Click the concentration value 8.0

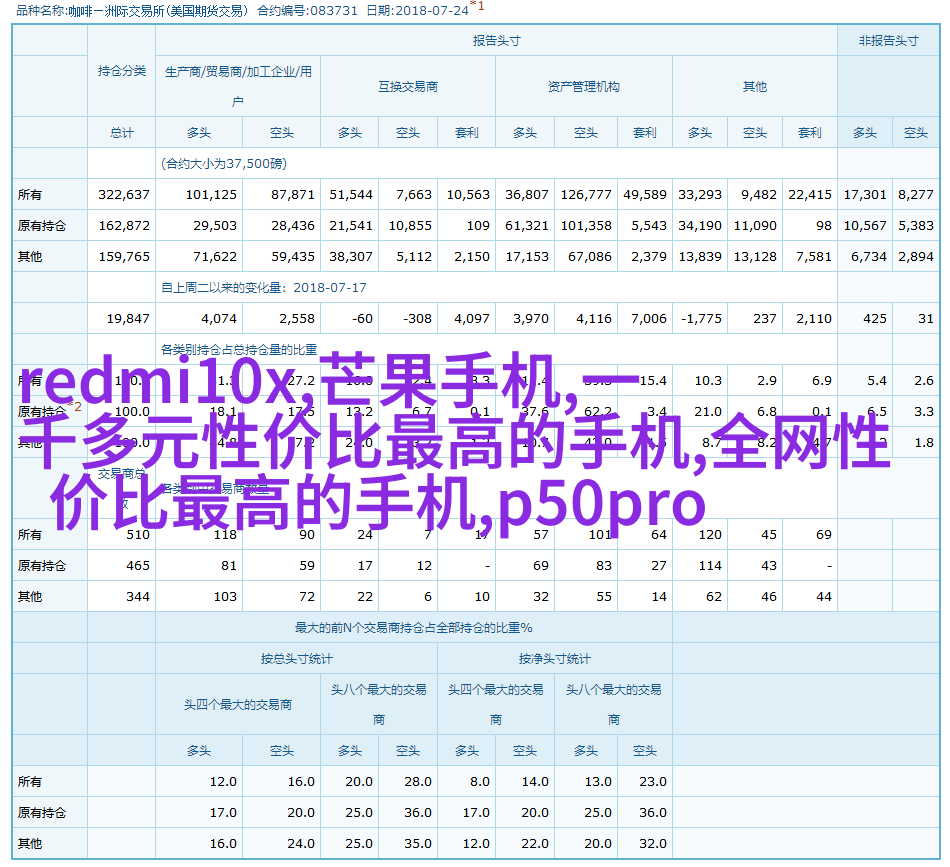click(x=480, y=782)
